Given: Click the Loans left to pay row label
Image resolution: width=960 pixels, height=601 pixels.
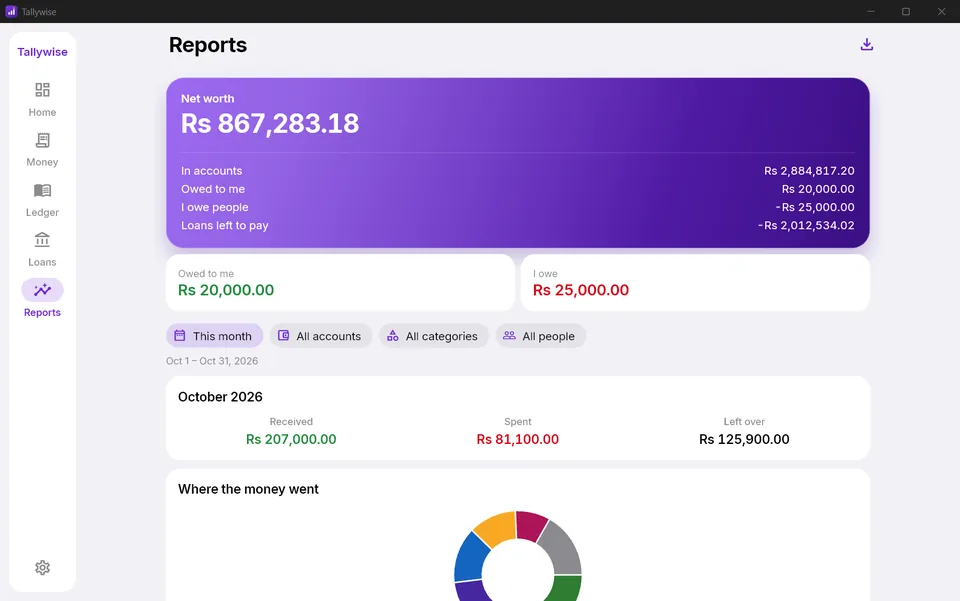Looking at the screenshot, I should coord(225,225).
